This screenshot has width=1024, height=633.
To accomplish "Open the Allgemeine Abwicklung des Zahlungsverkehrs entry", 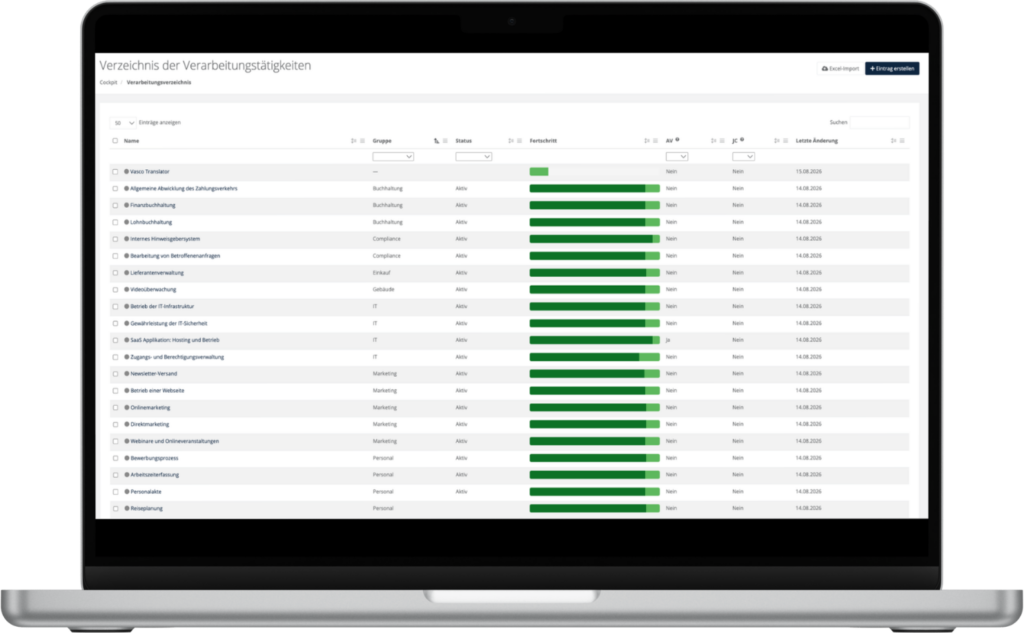I will (x=184, y=189).
